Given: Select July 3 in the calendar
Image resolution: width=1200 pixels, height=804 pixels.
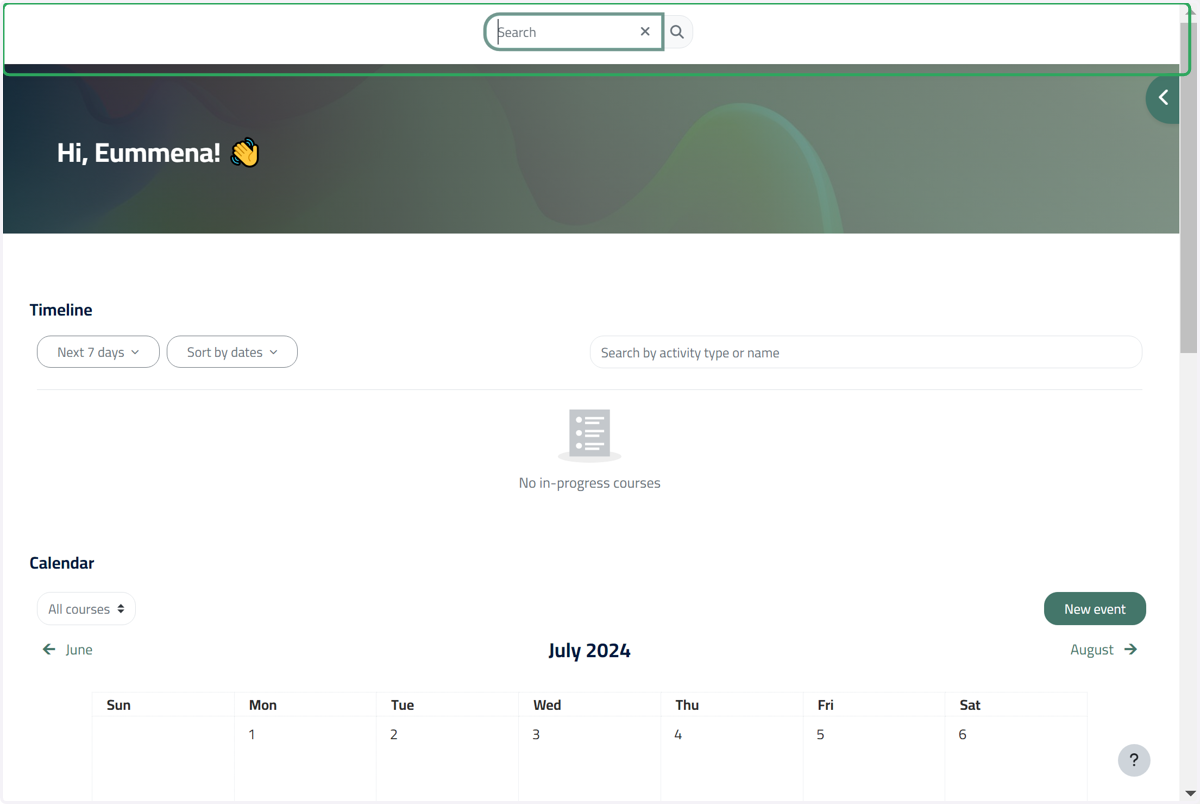Looking at the screenshot, I should (536, 735).
